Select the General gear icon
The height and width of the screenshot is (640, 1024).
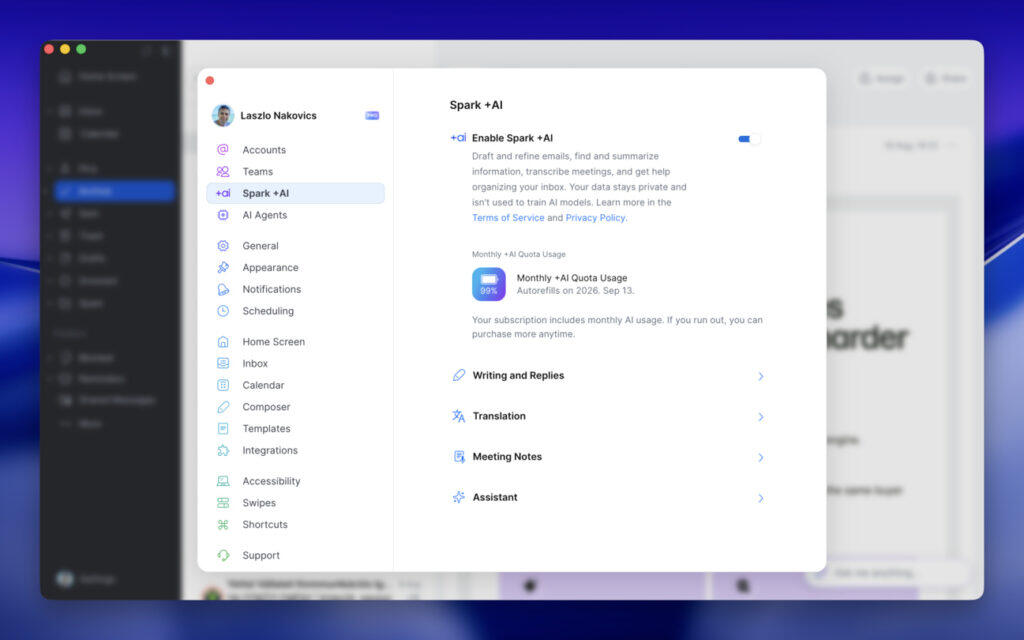click(x=223, y=246)
